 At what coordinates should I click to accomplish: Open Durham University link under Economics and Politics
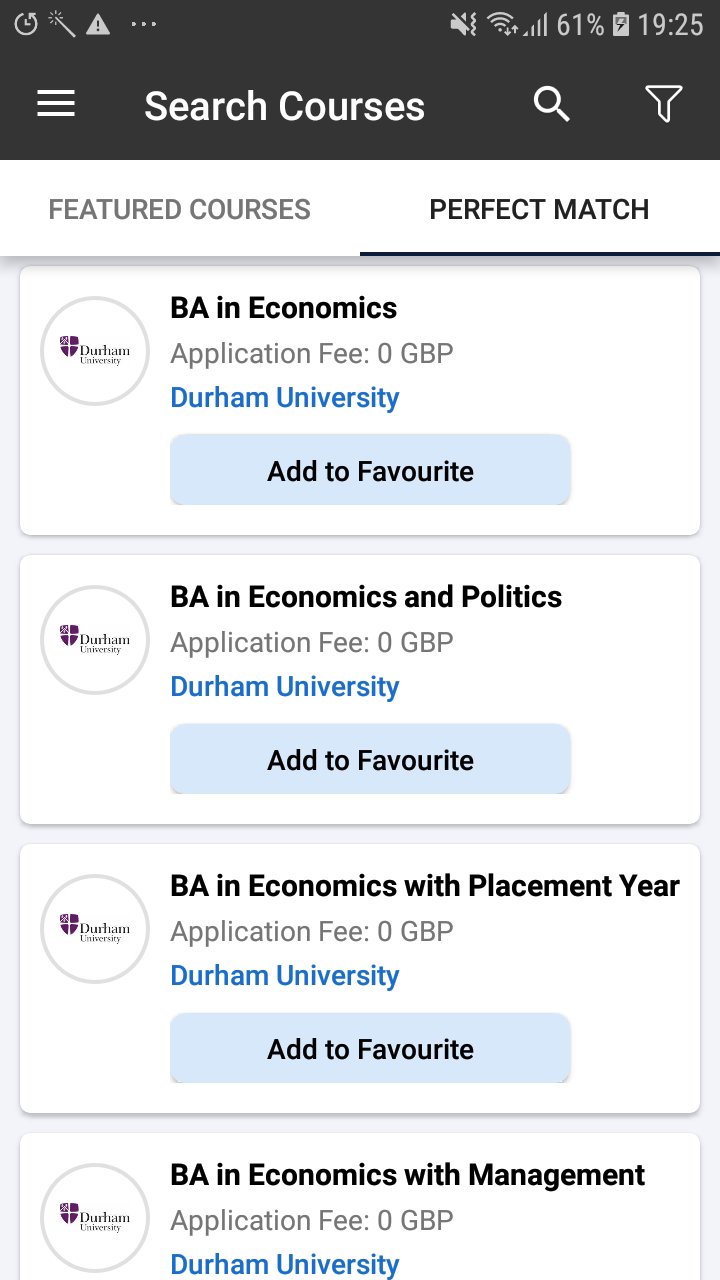click(285, 687)
